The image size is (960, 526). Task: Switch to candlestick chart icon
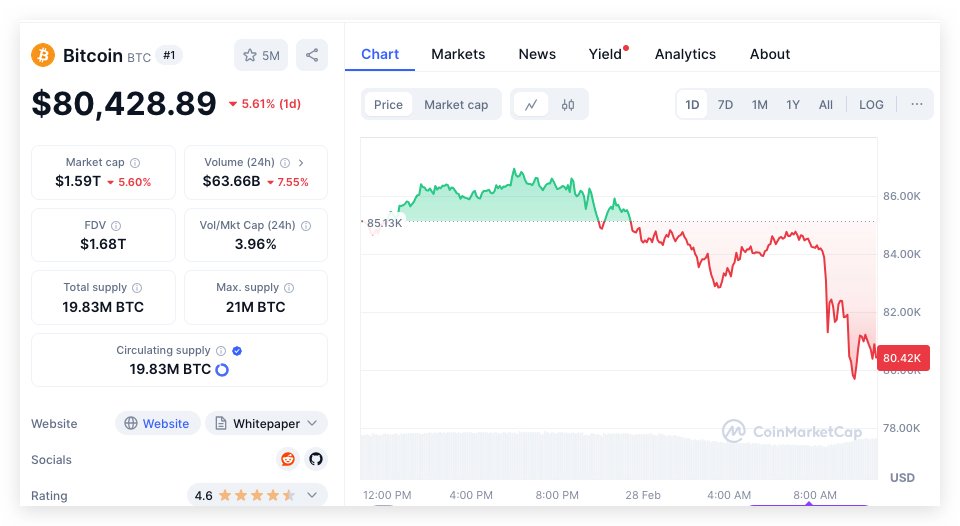point(568,104)
